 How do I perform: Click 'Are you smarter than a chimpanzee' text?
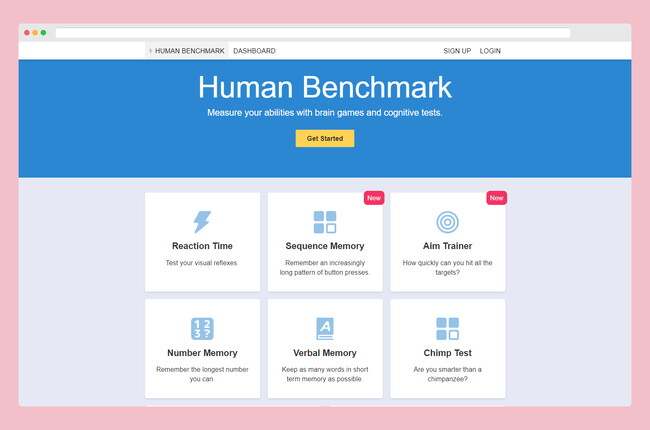[x=447, y=374]
